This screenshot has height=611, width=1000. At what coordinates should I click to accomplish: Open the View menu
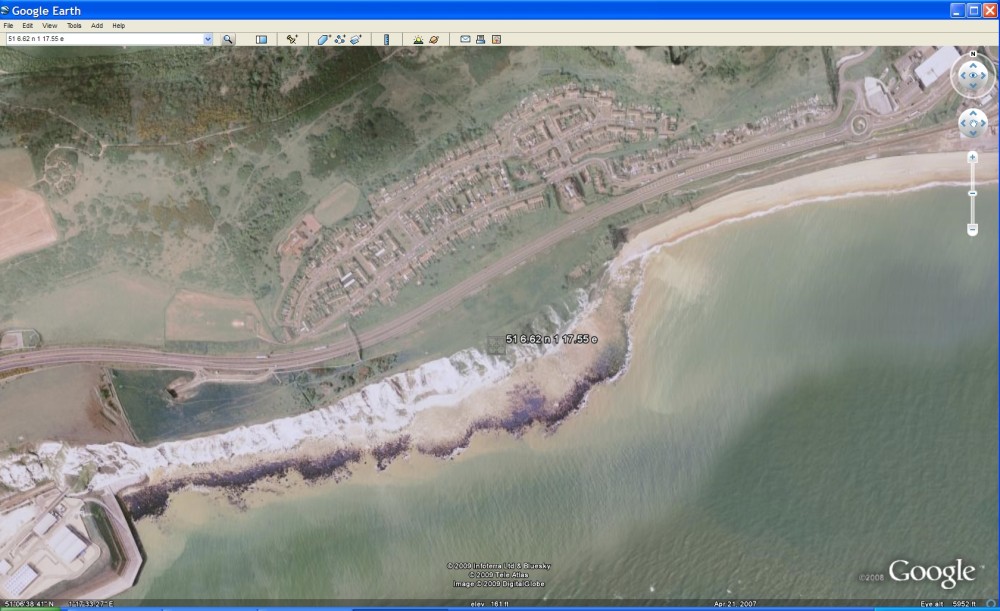(x=49, y=25)
